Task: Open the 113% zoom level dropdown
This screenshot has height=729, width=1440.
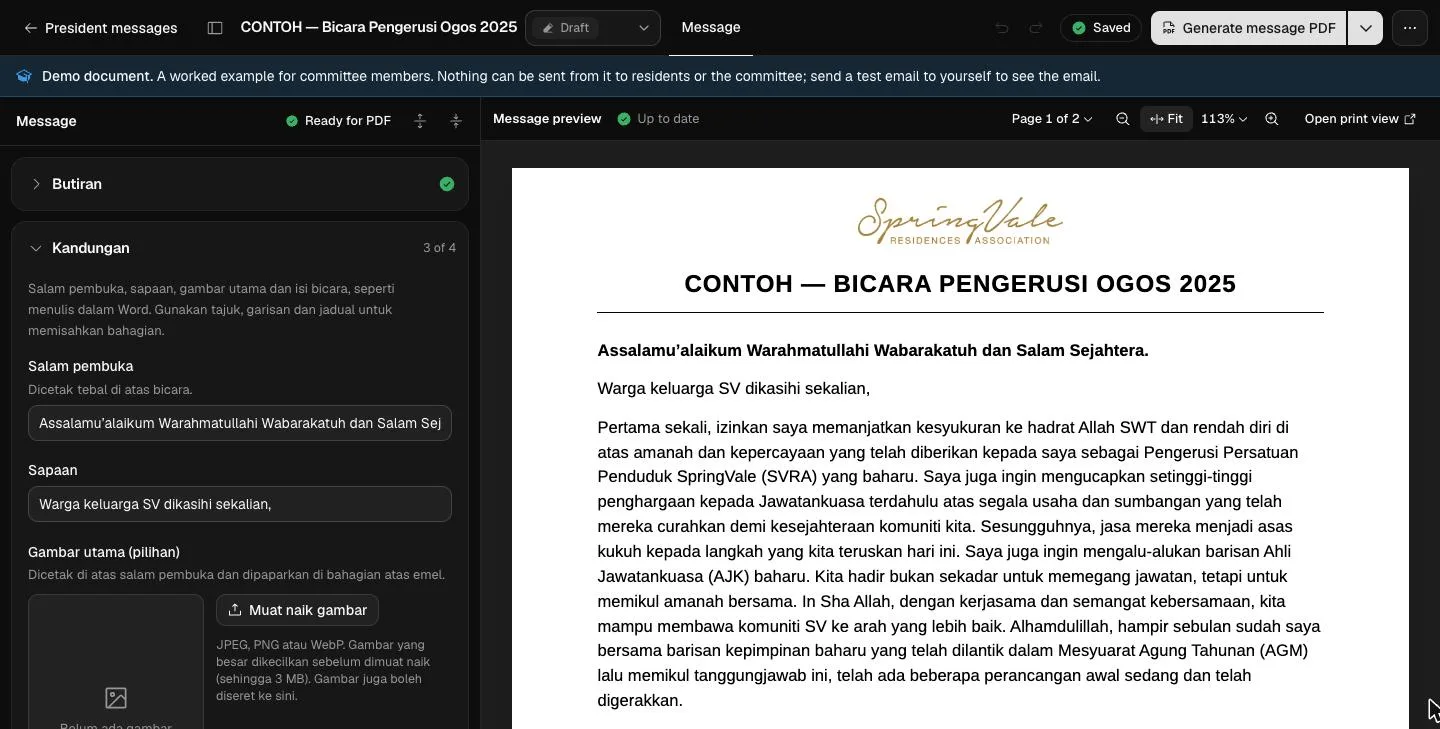Action: [x=1224, y=119]
